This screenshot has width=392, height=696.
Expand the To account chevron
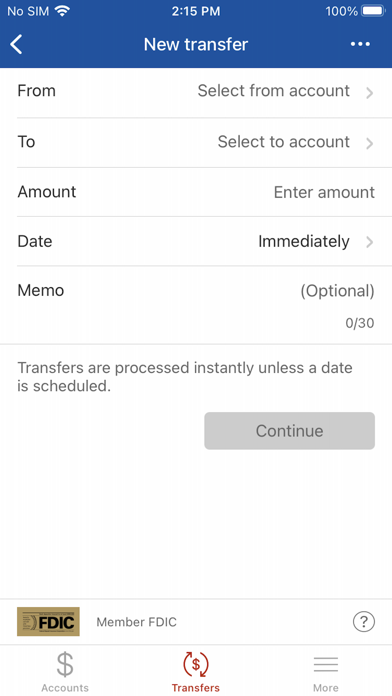point(369,143)
